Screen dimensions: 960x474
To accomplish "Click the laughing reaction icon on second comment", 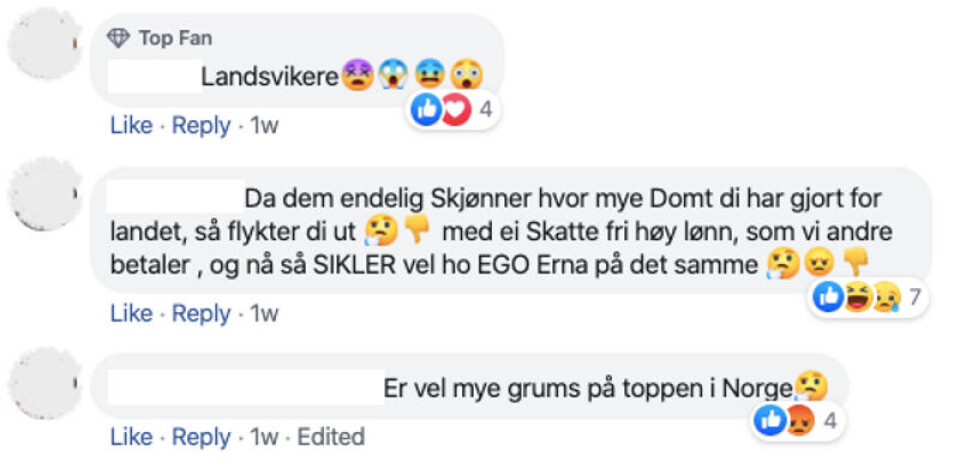I will click(x=857, y=297).
